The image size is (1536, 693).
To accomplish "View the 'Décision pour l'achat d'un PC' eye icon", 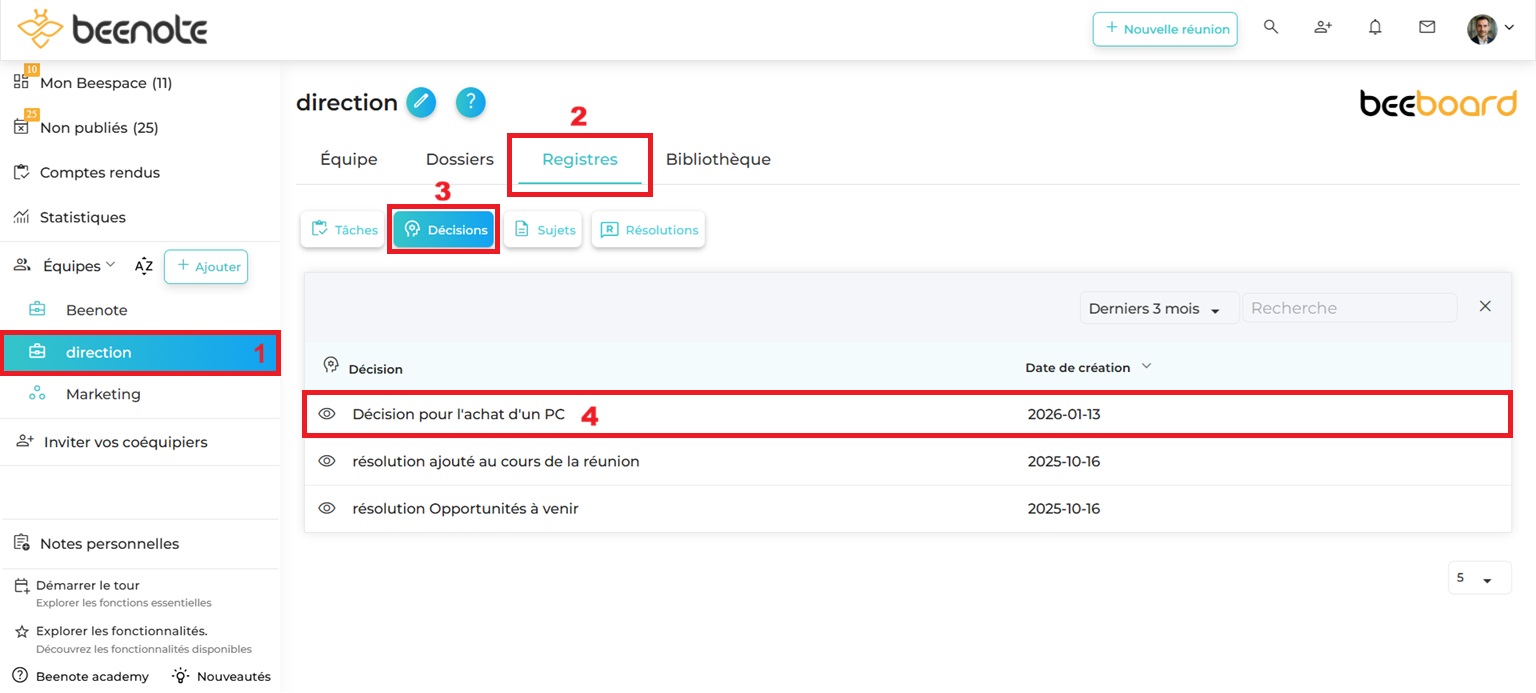I will click(x=326, y=414).
